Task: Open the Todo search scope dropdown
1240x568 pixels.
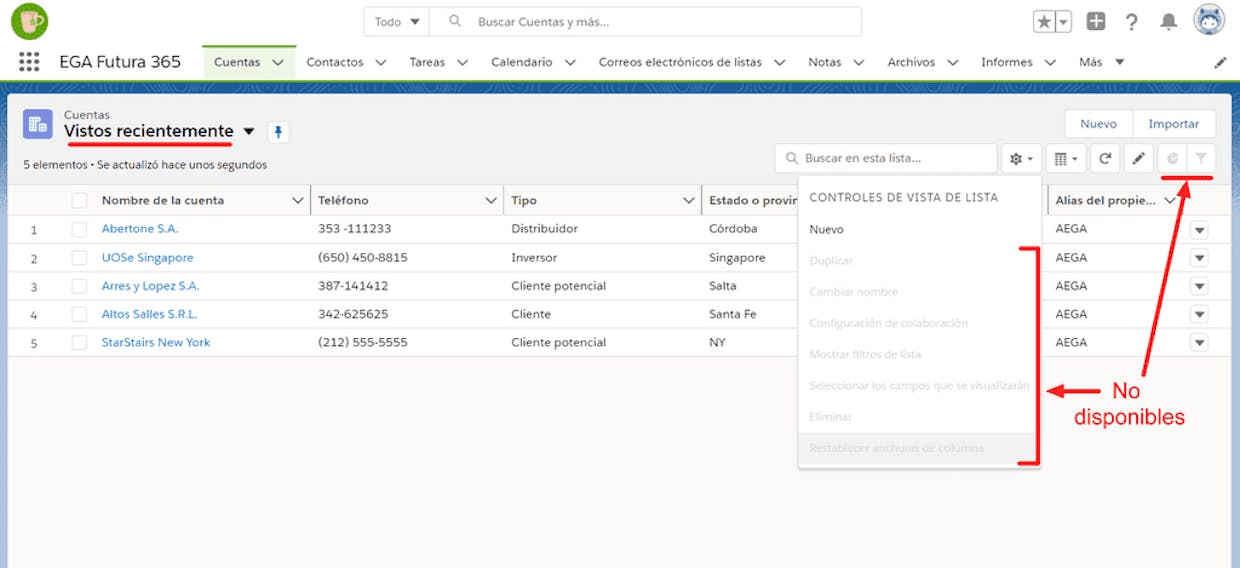Action: point(396,21)
